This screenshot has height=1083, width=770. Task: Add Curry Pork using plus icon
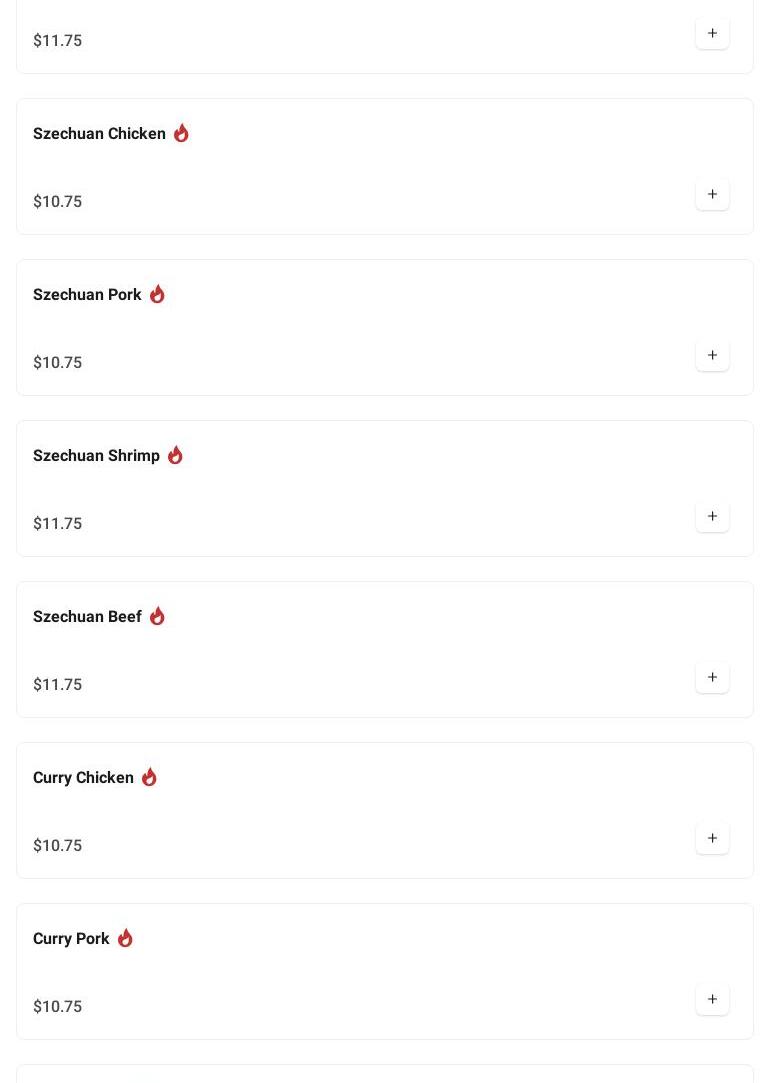(712, 999)
